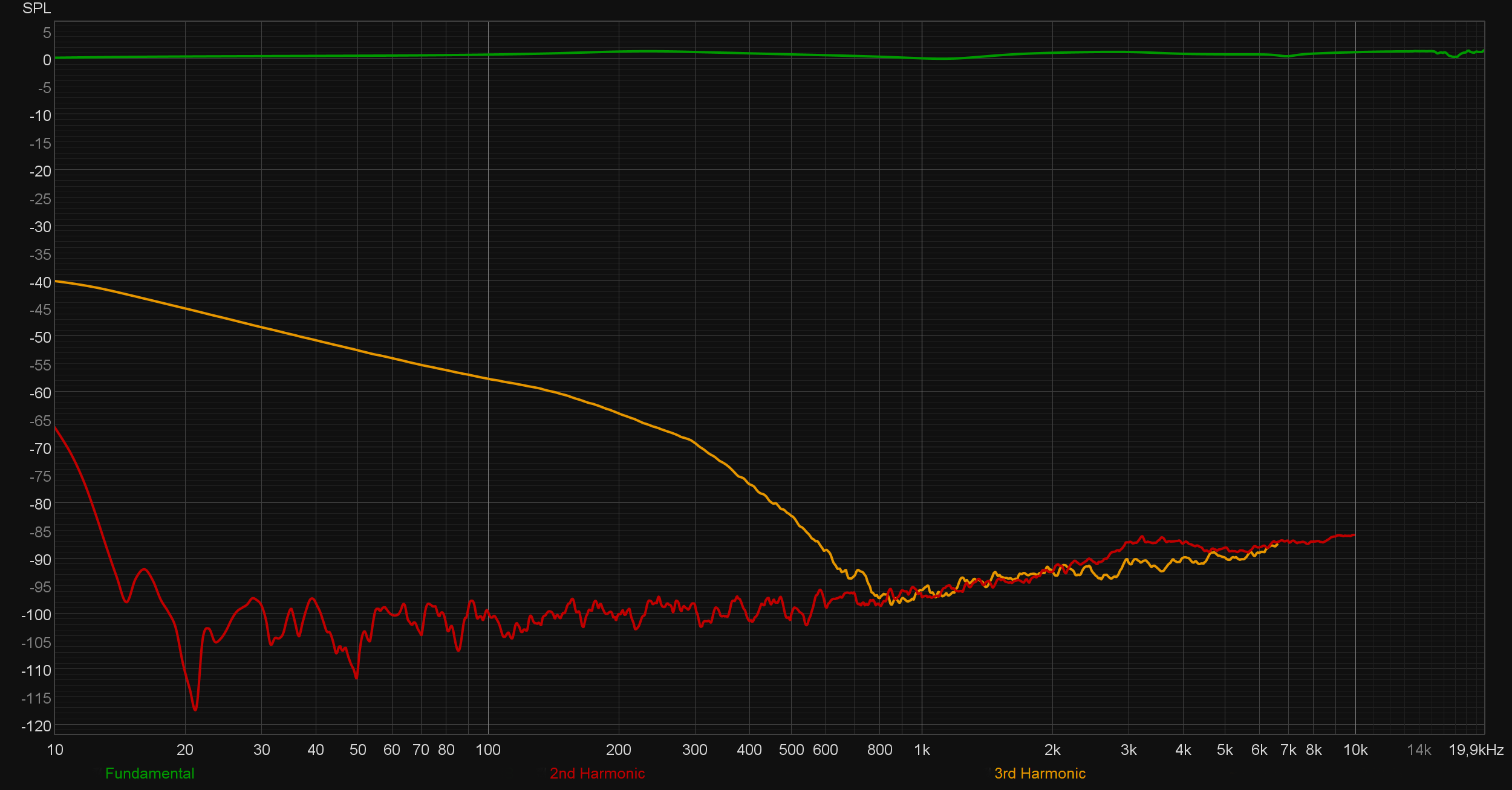The height and width of the screenshot is (790, 1512).
Task: Click the 2nd Harmonic legend label
Action: [x=597, y=774]
